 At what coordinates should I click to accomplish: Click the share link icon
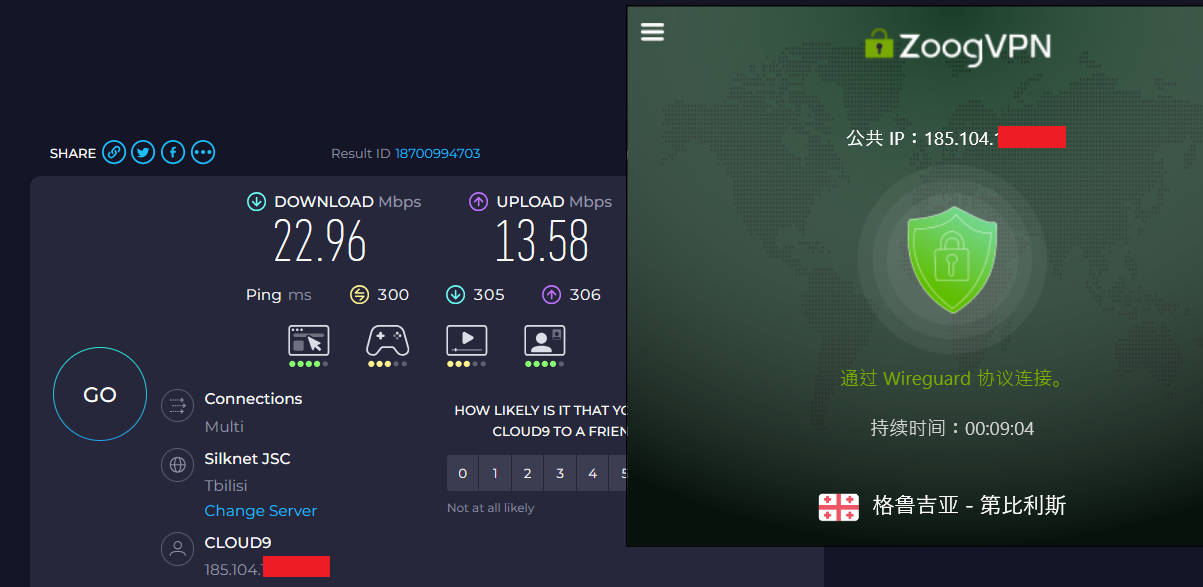[114, 153]
